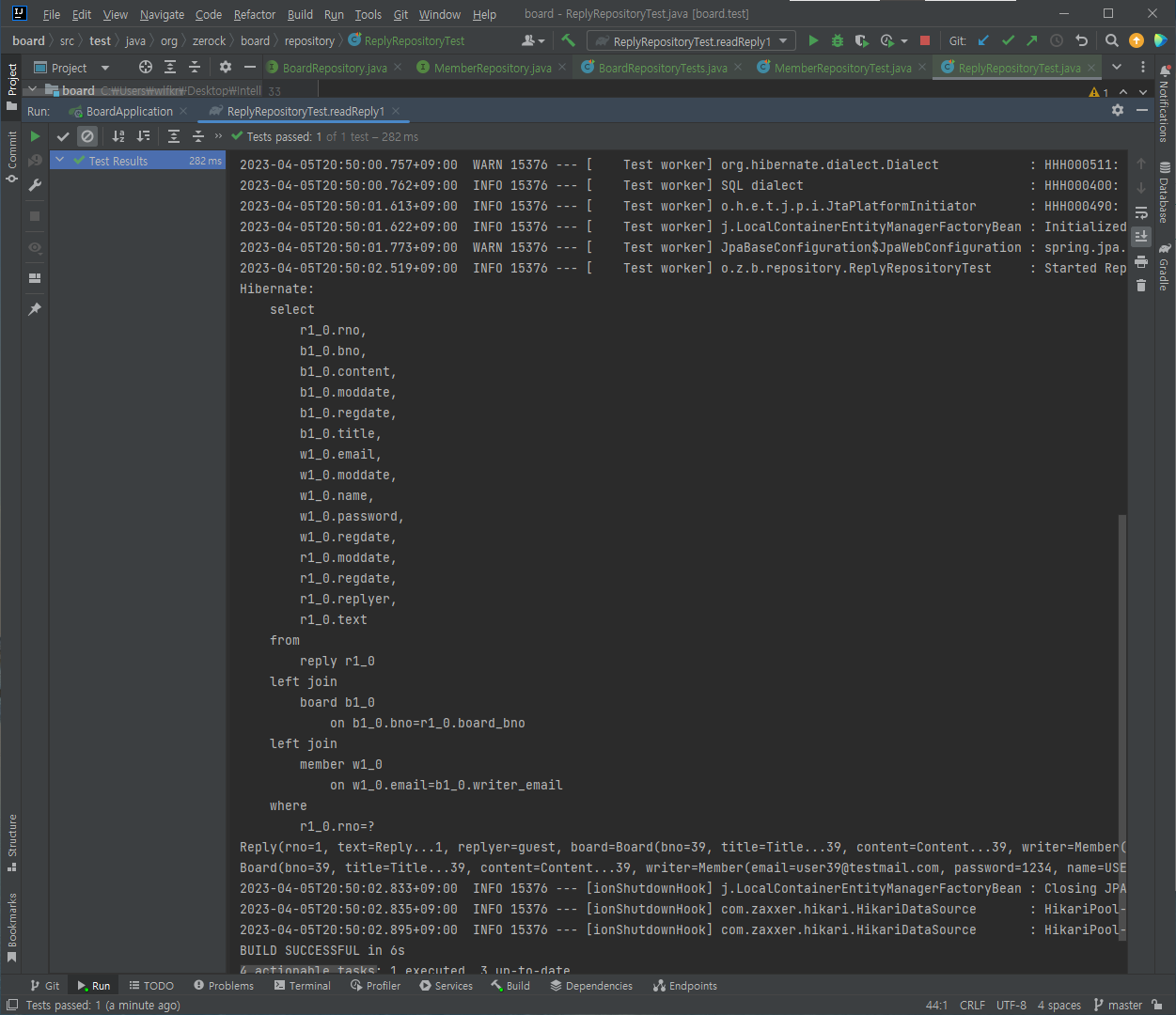This screenshot has height=1015, width=1176.
Task: Select opened file crosshair in Project panel
Action: pyautogui.click(x=145, y=67)
